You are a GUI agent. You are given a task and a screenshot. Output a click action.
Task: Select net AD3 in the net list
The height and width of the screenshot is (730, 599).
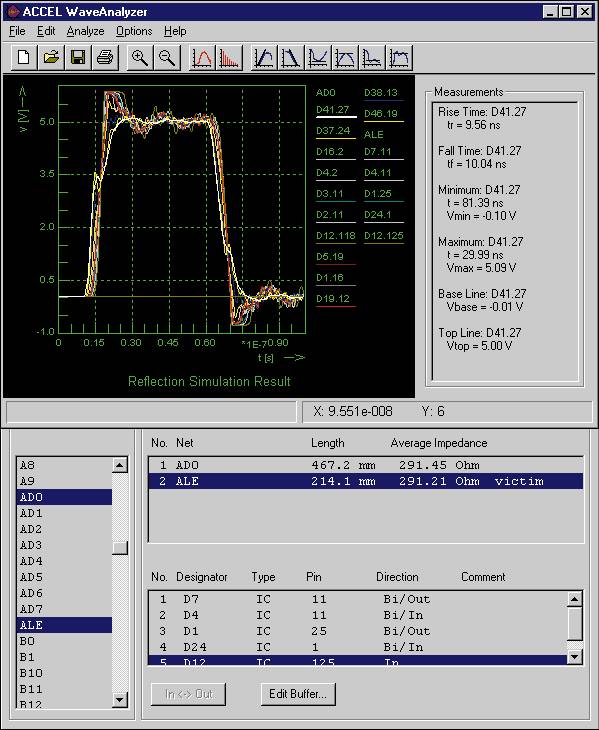pyautogui.click(x=64, y=545)
